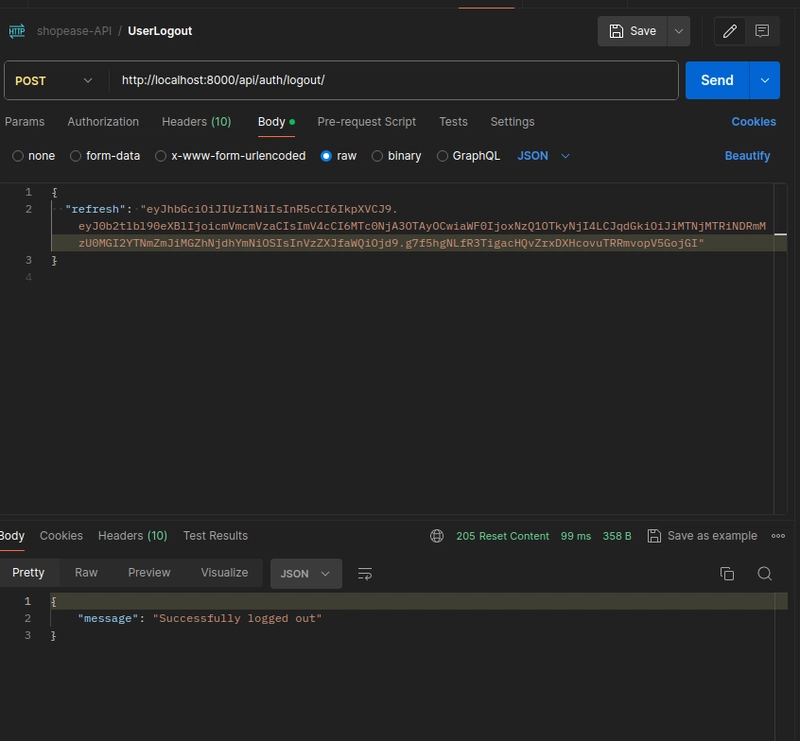Viewport: 800px width, 741px height.
Task: Click the "refresh" key in request body
Action: tap(95, 209)
